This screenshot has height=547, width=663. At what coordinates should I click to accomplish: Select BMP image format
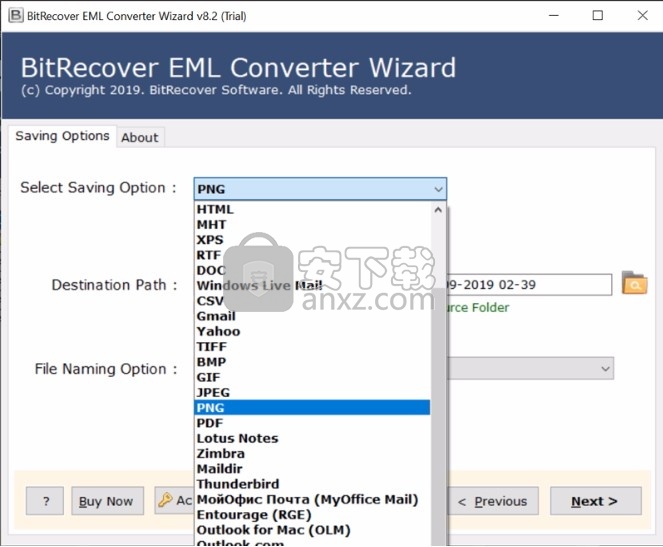pyautogui.click(x=312, y=362)
